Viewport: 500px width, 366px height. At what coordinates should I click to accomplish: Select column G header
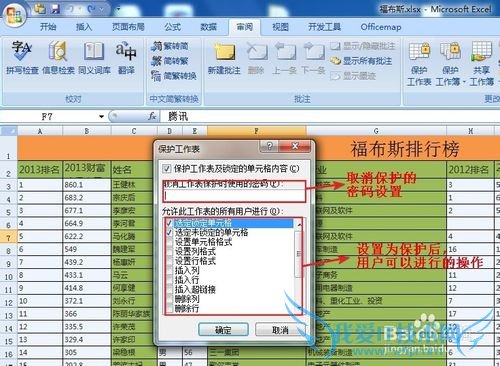tap(376, 131)
